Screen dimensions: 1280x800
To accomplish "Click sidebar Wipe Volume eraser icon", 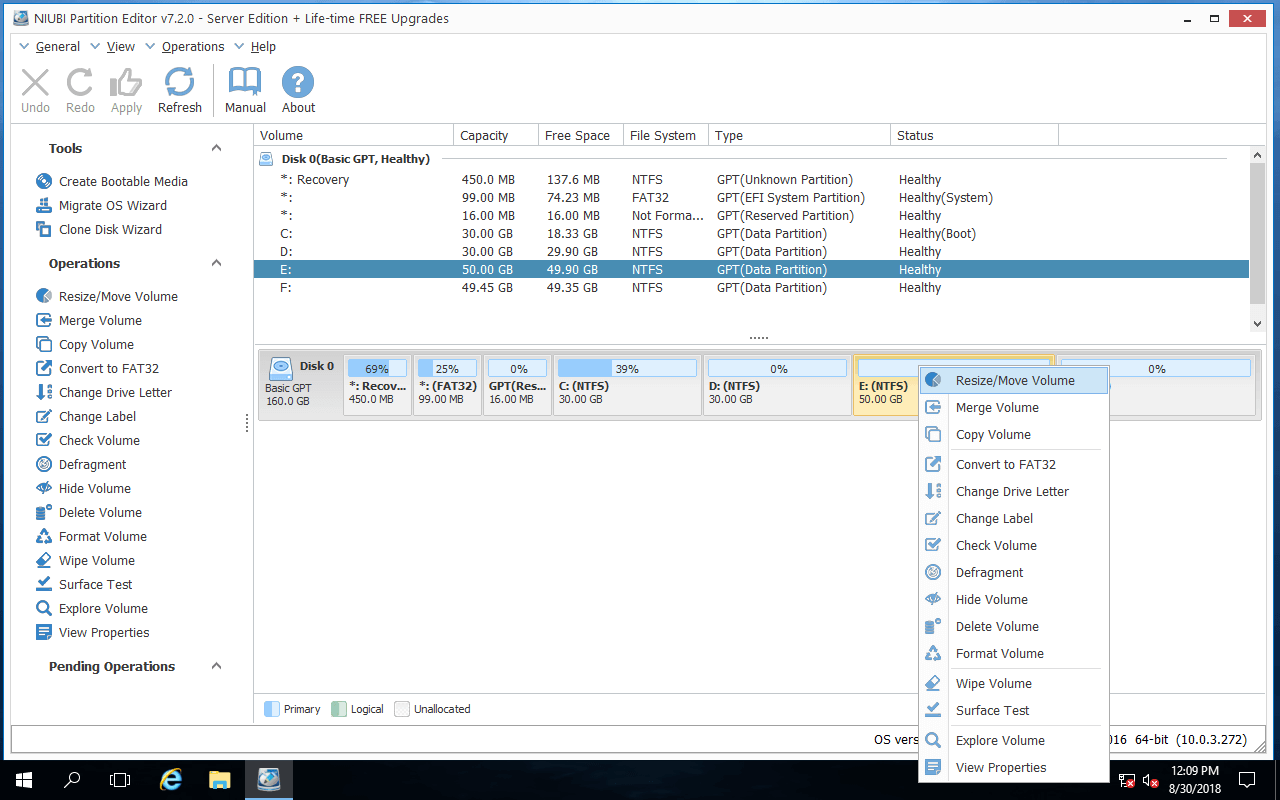I will coord(43,560).
